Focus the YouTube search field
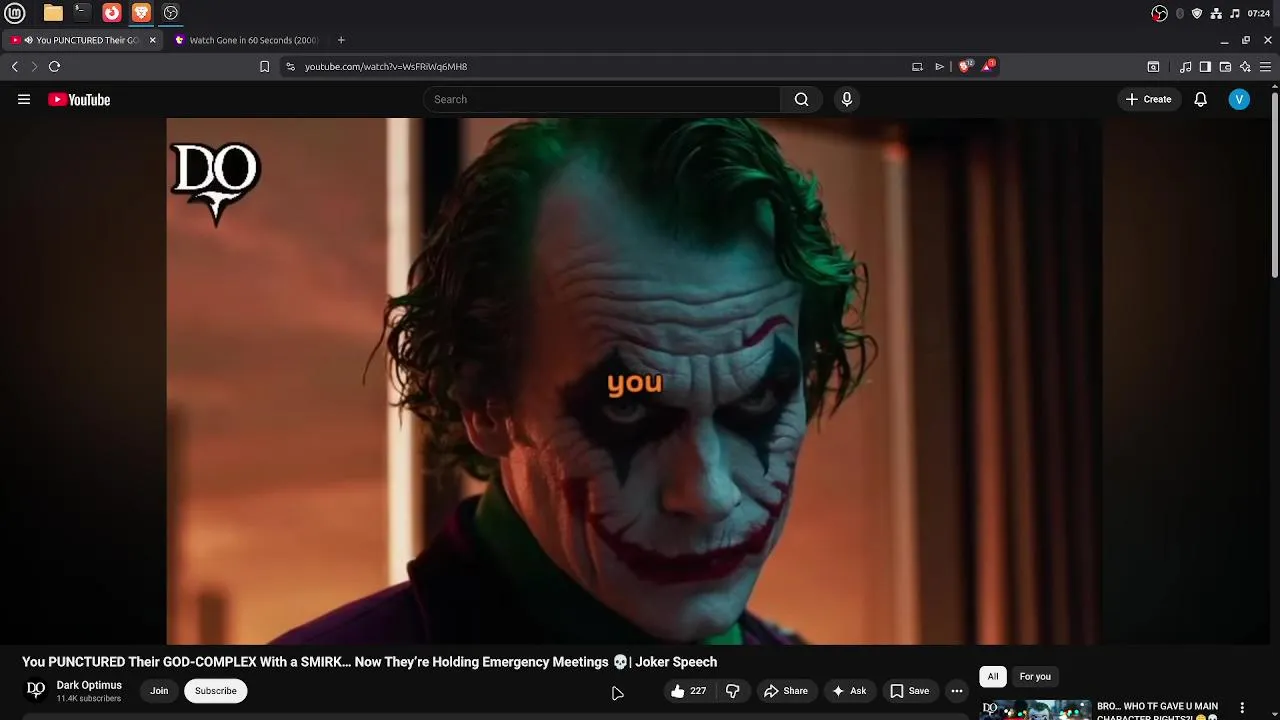This screenshot has width=1280, height=720. (x=602, y=99)
